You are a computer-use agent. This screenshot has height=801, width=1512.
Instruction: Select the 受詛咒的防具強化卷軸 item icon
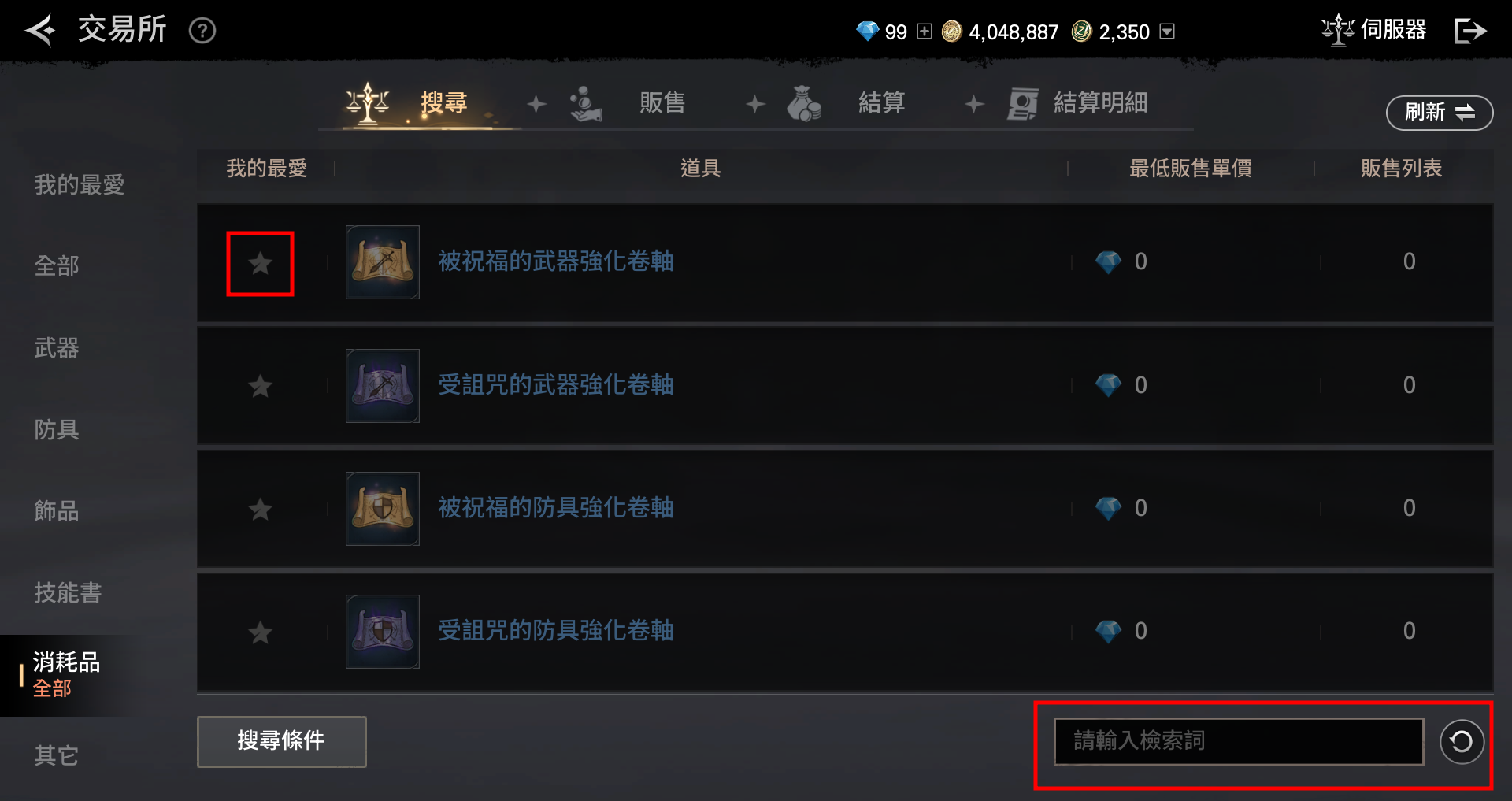tap(383, 632)
